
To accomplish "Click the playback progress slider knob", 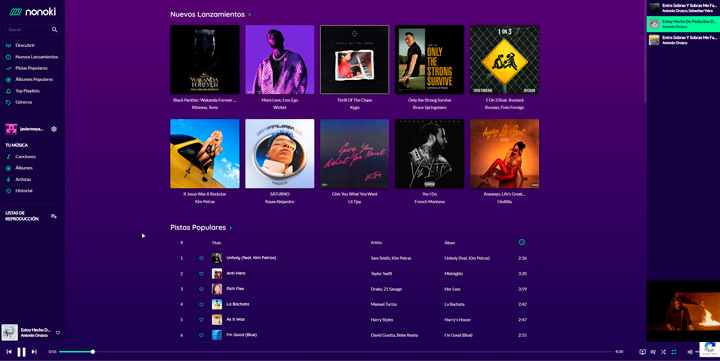I will pos(93,352).
